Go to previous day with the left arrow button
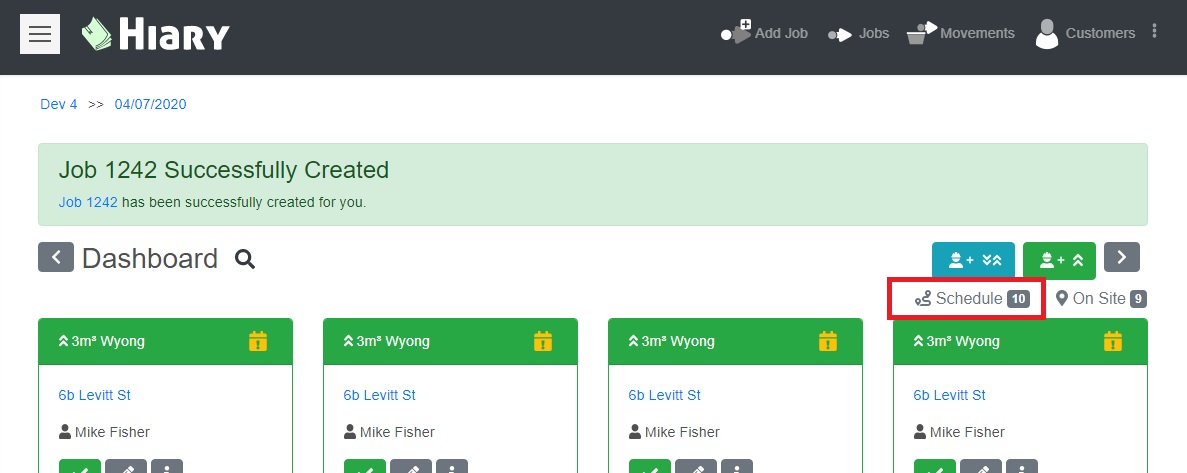Image resolution: width=1187 pixels, height=473 pixels. pos(56,257)
